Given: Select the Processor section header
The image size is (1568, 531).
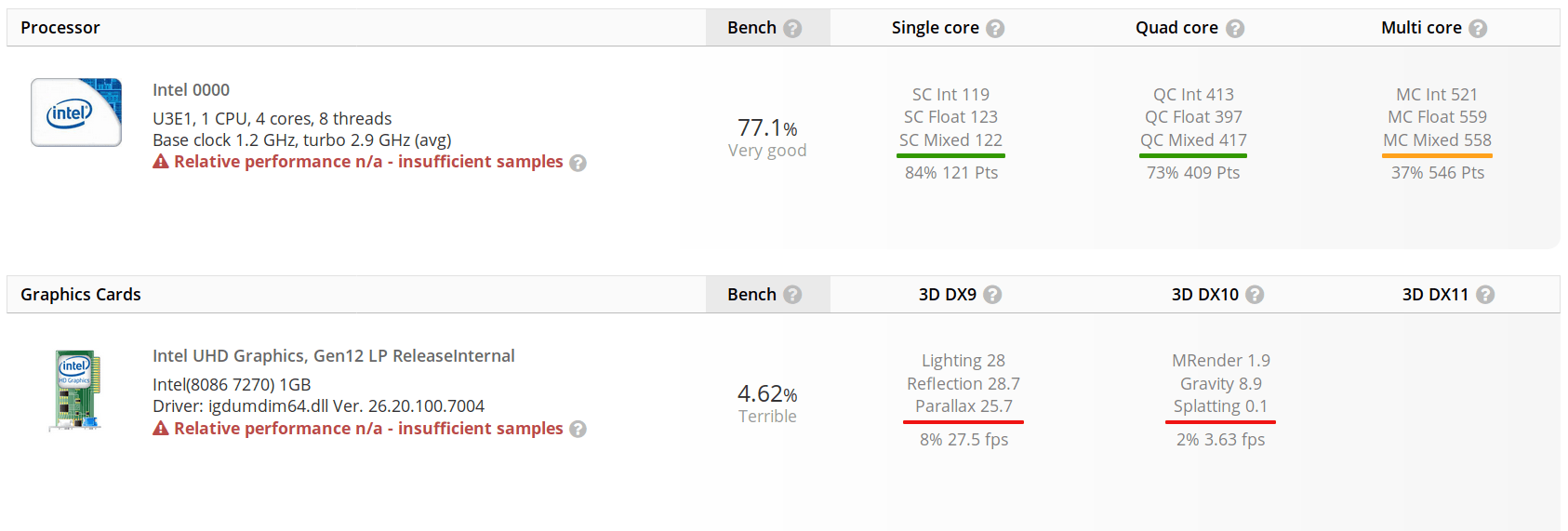Looking at the screenshot, I should point(60,28).
